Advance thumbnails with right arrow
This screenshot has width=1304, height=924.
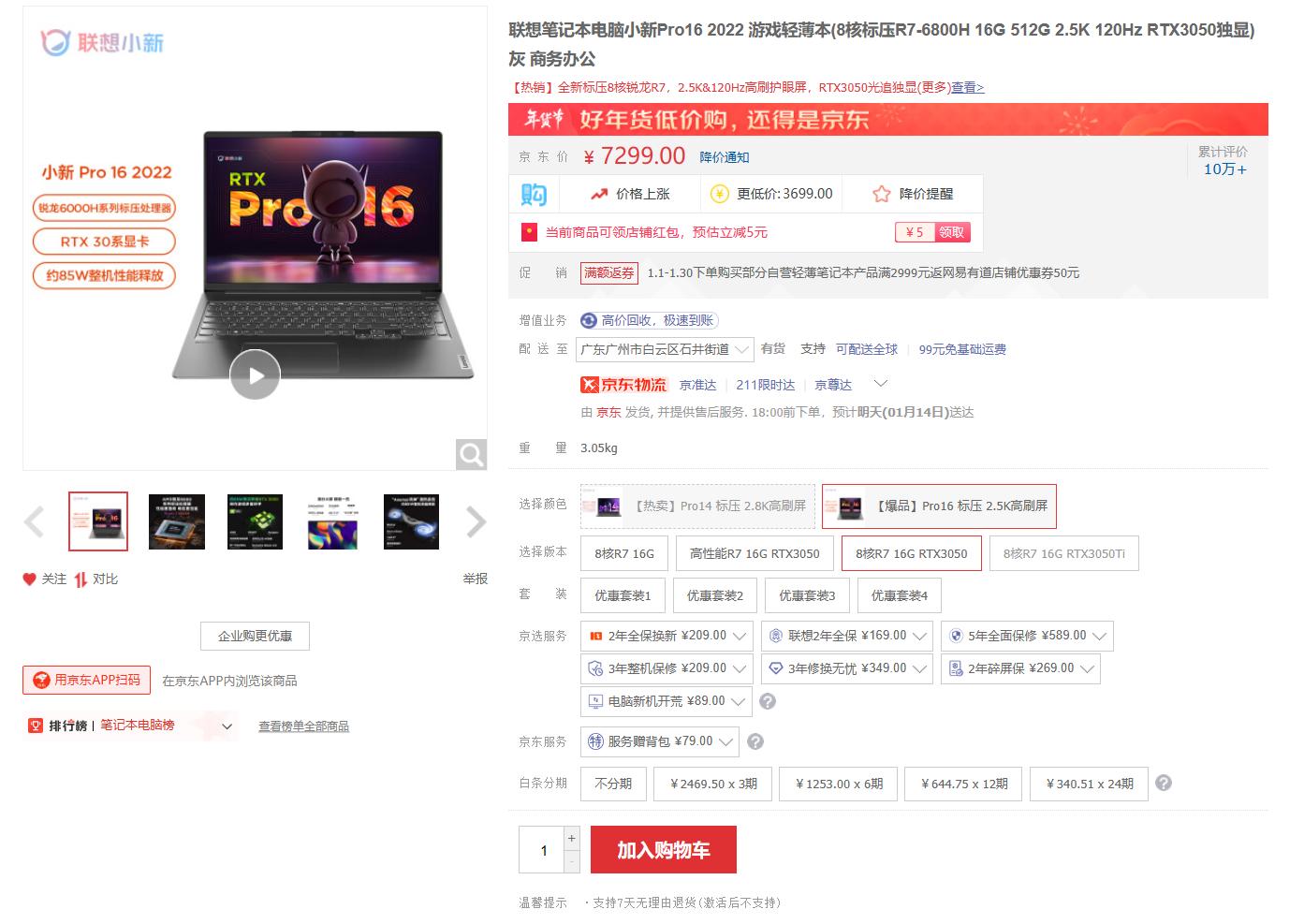click(476, 521)
